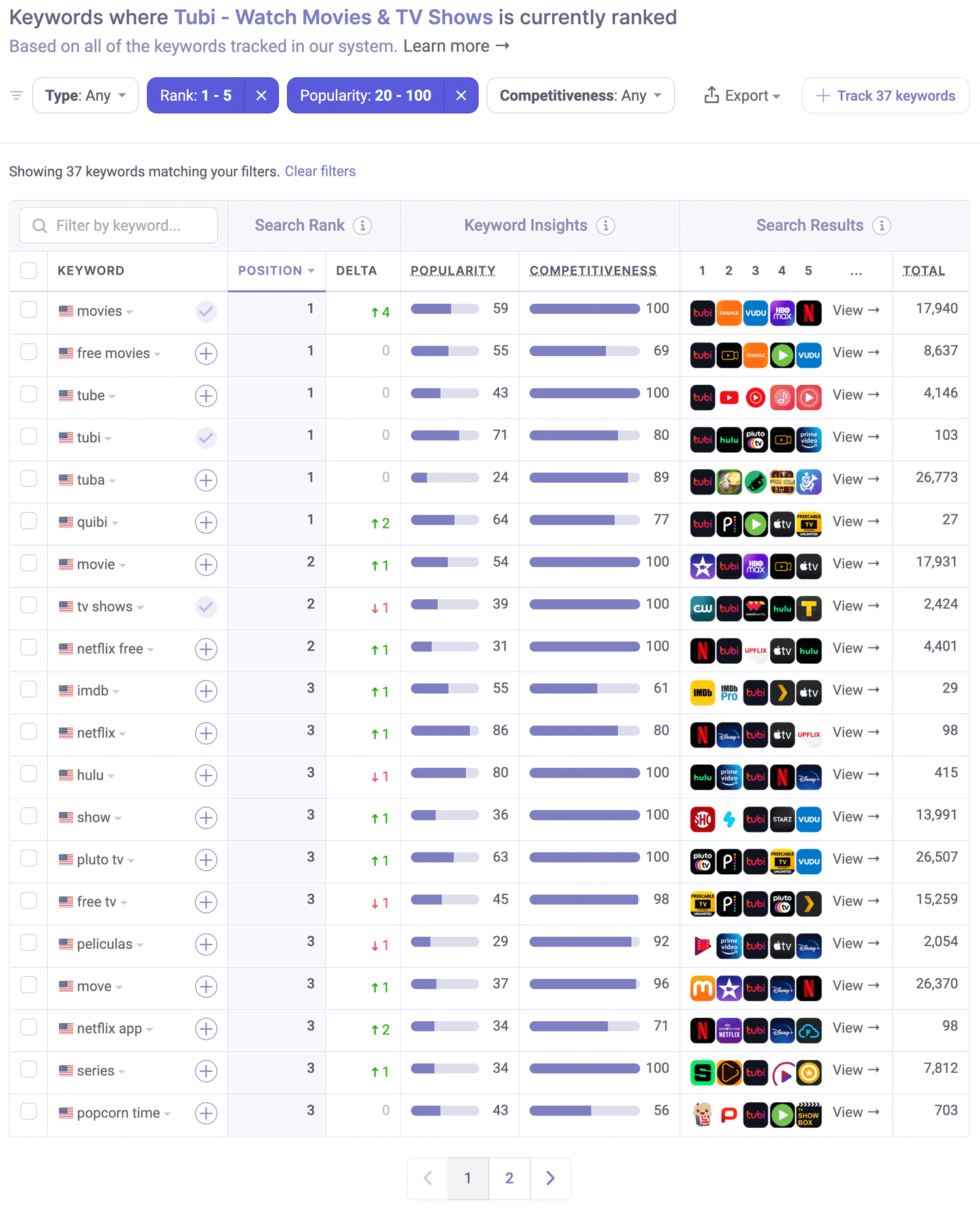Click the competitiveness bar for free movies

(x=584, y=352)
